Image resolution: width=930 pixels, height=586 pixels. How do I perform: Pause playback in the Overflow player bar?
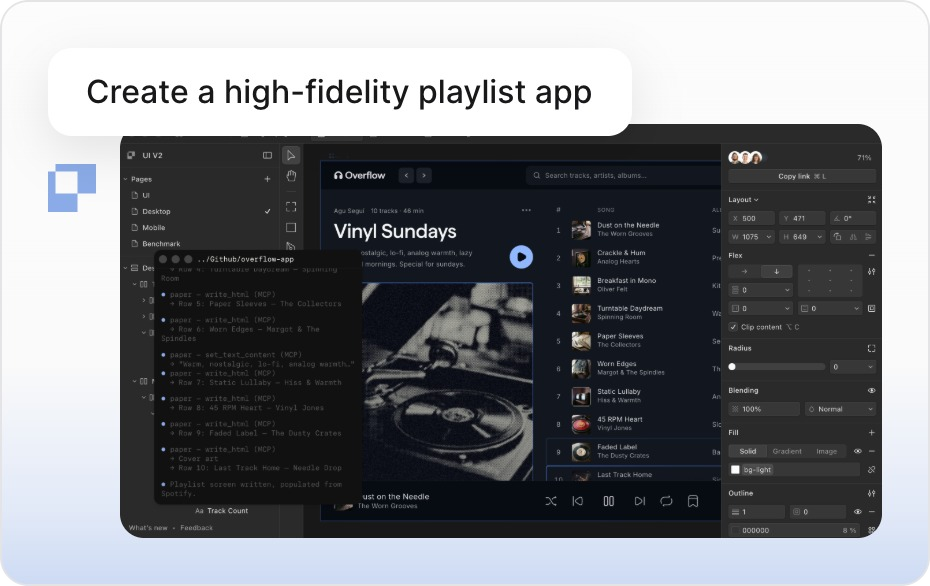[x=609, y=501]
